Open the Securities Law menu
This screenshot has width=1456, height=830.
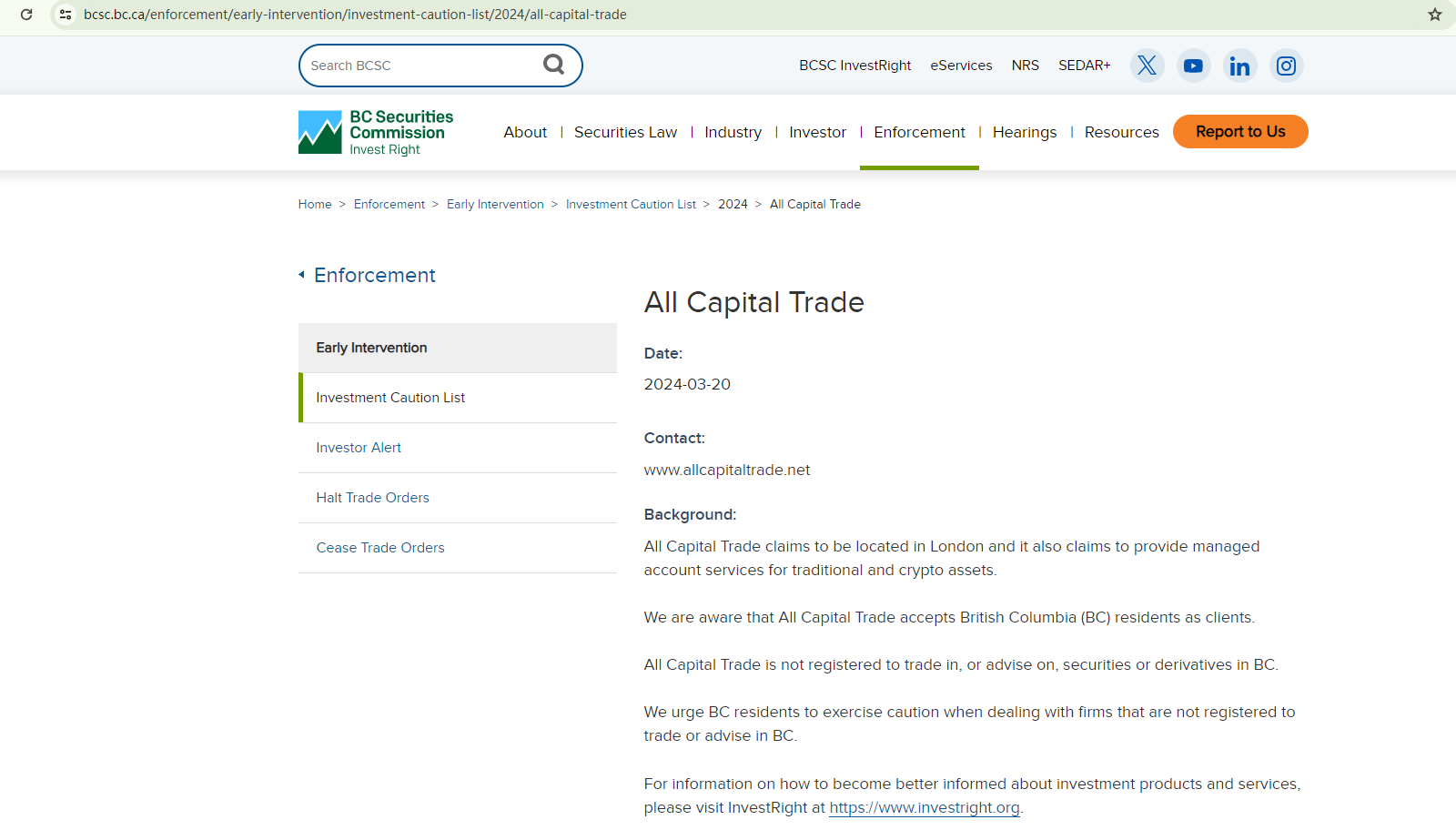[x=625, y=133]
